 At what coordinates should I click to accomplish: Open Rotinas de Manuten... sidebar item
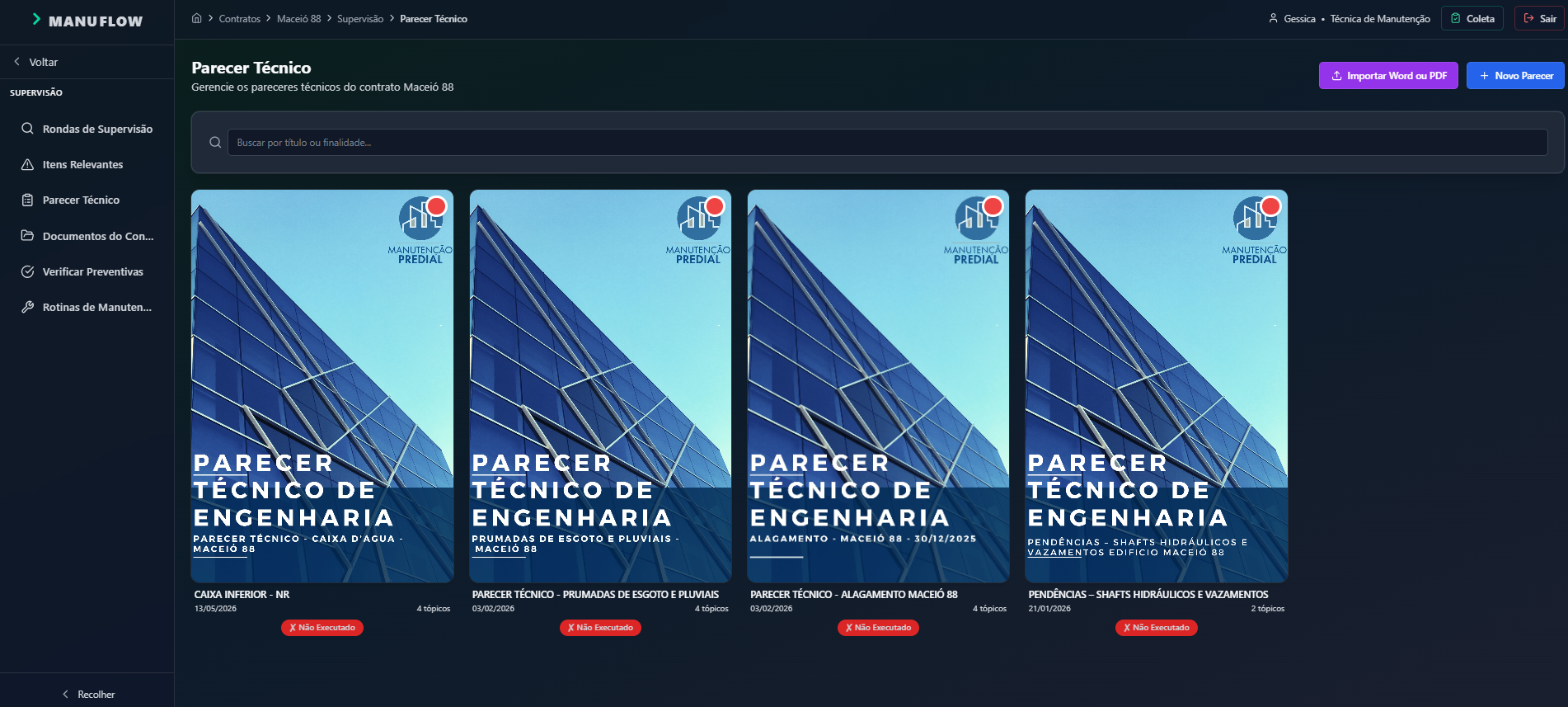pos(87,307)
